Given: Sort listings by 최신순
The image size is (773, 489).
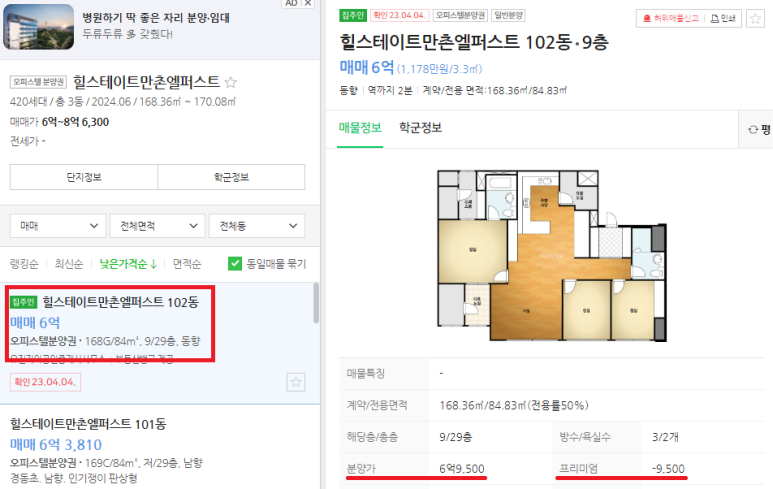Looking at the screenshot, I should click(69, 264).
